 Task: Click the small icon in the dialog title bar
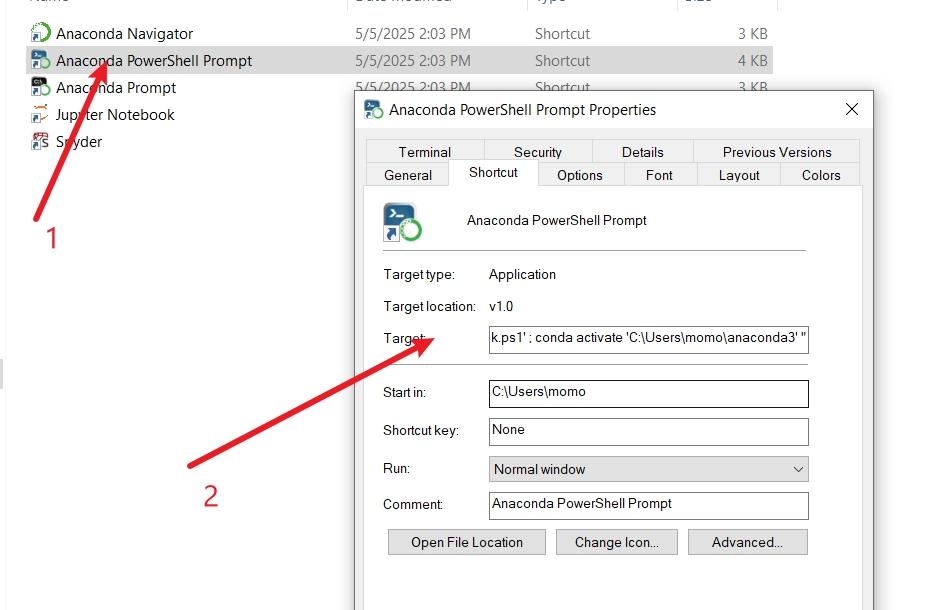click(x=374, y=109)
